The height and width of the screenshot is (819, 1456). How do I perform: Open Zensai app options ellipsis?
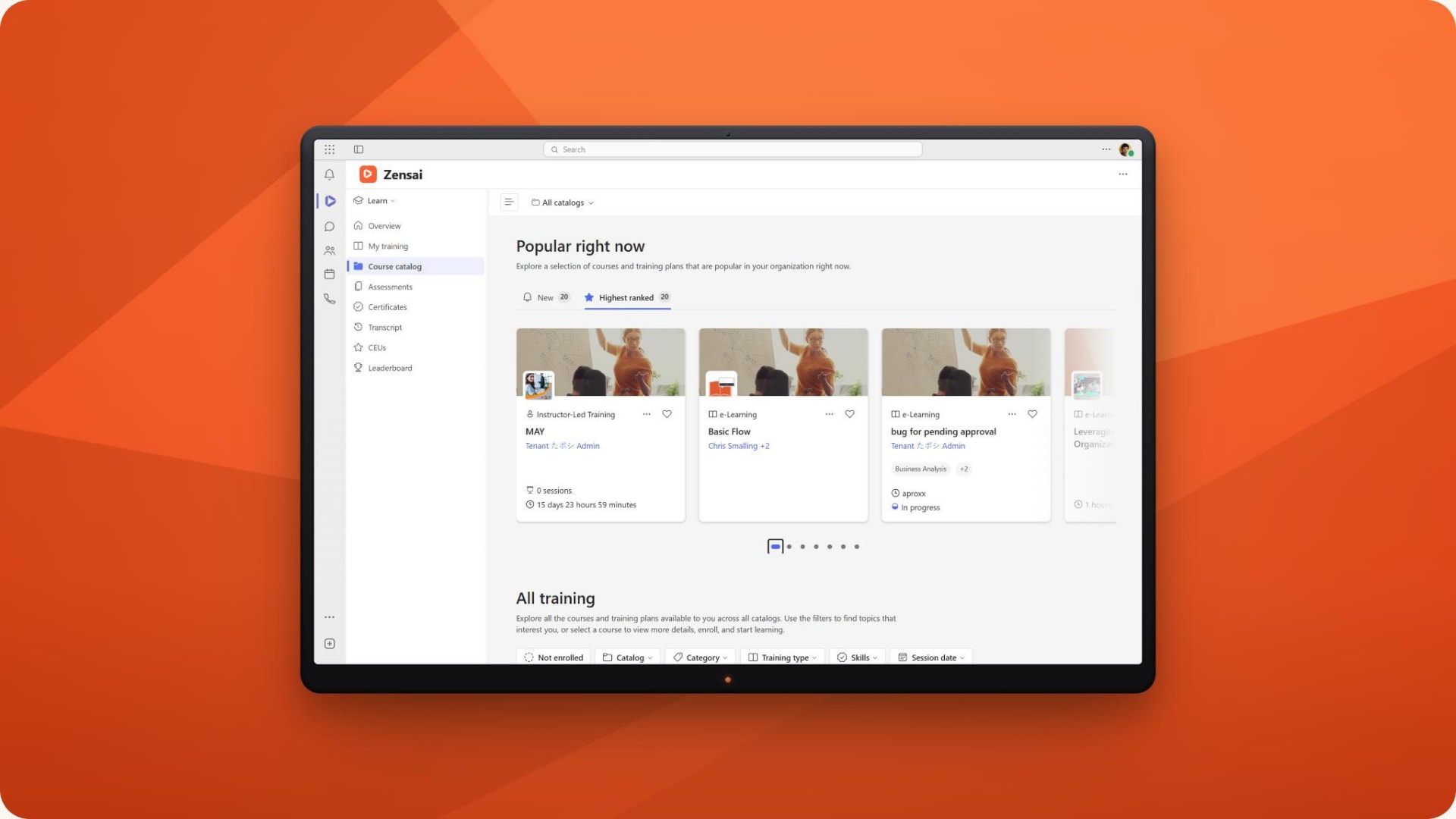[x=1123, y=174]
